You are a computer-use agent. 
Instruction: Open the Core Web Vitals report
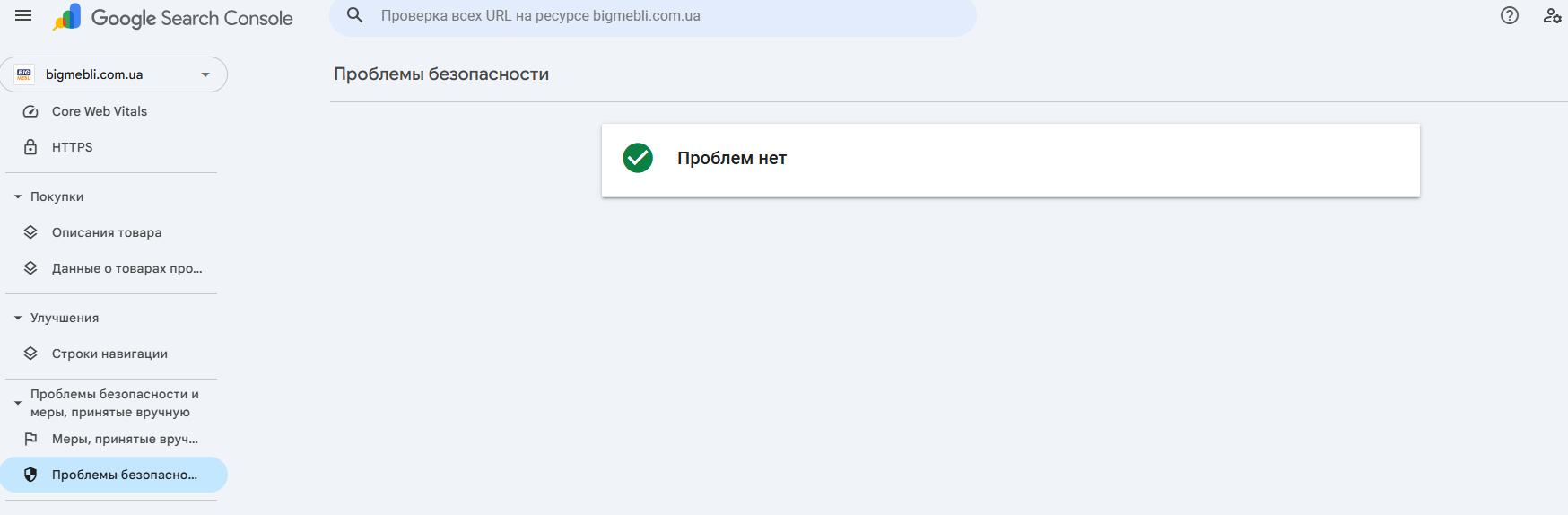(100, 111)
